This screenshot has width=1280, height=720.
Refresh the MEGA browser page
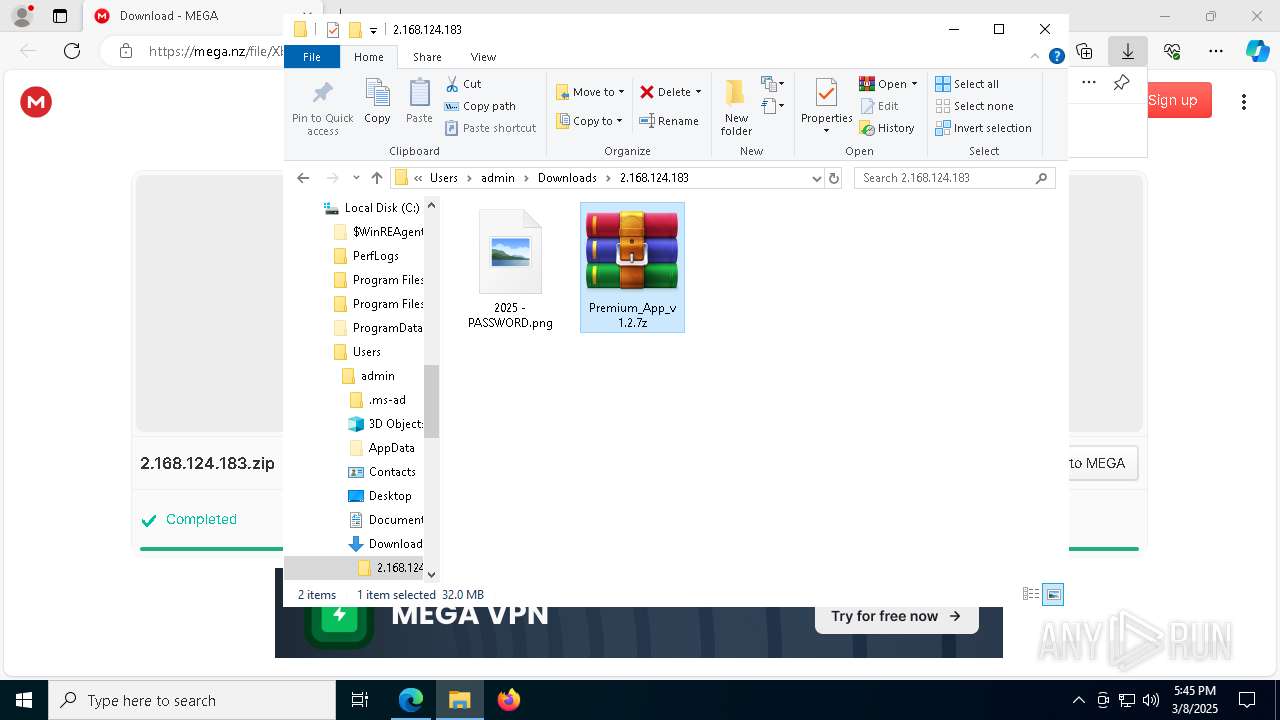click(x=72, y=51)
